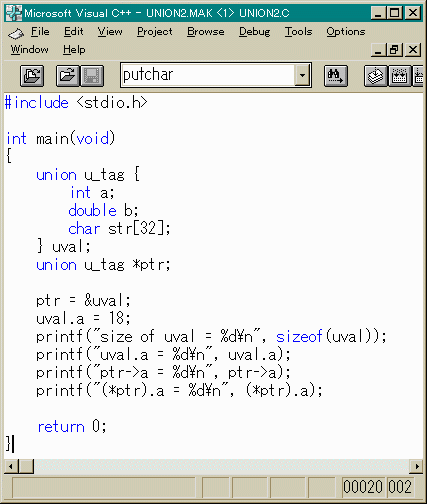Open the Options menu
The height and width of the screenshot is (504, 427).
tap(346, 31)
